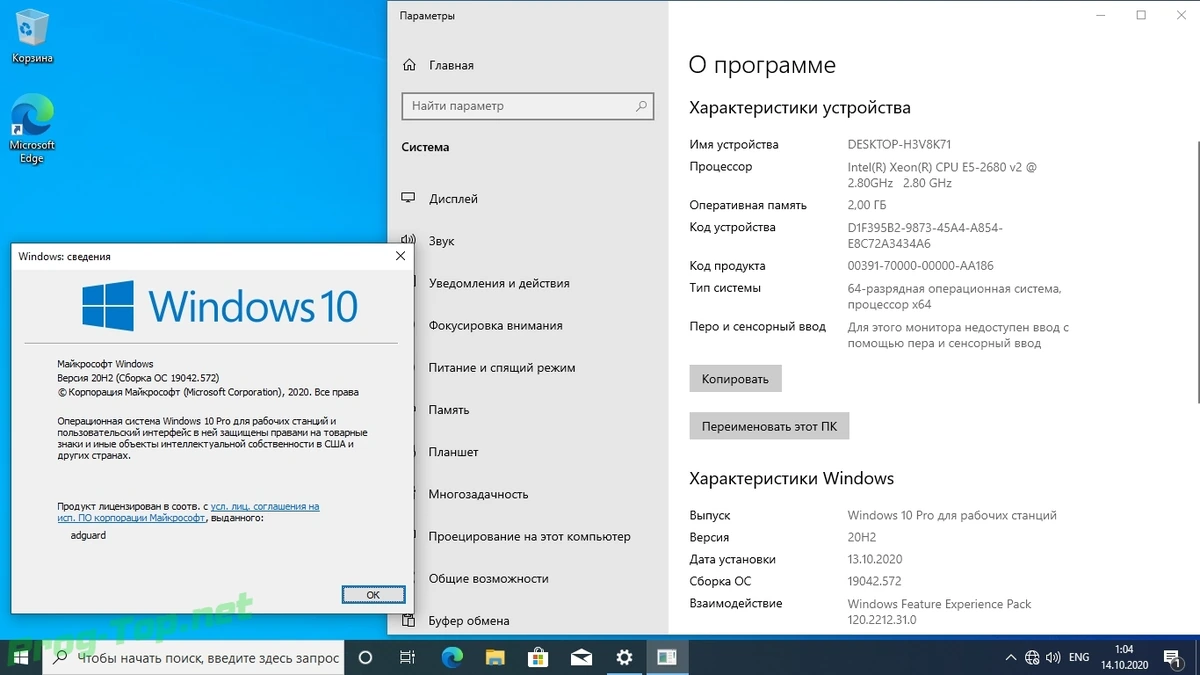This screenshot has height=675, width=1200.
Task: Maximize the Параметры window
Action: [1141, 15]
